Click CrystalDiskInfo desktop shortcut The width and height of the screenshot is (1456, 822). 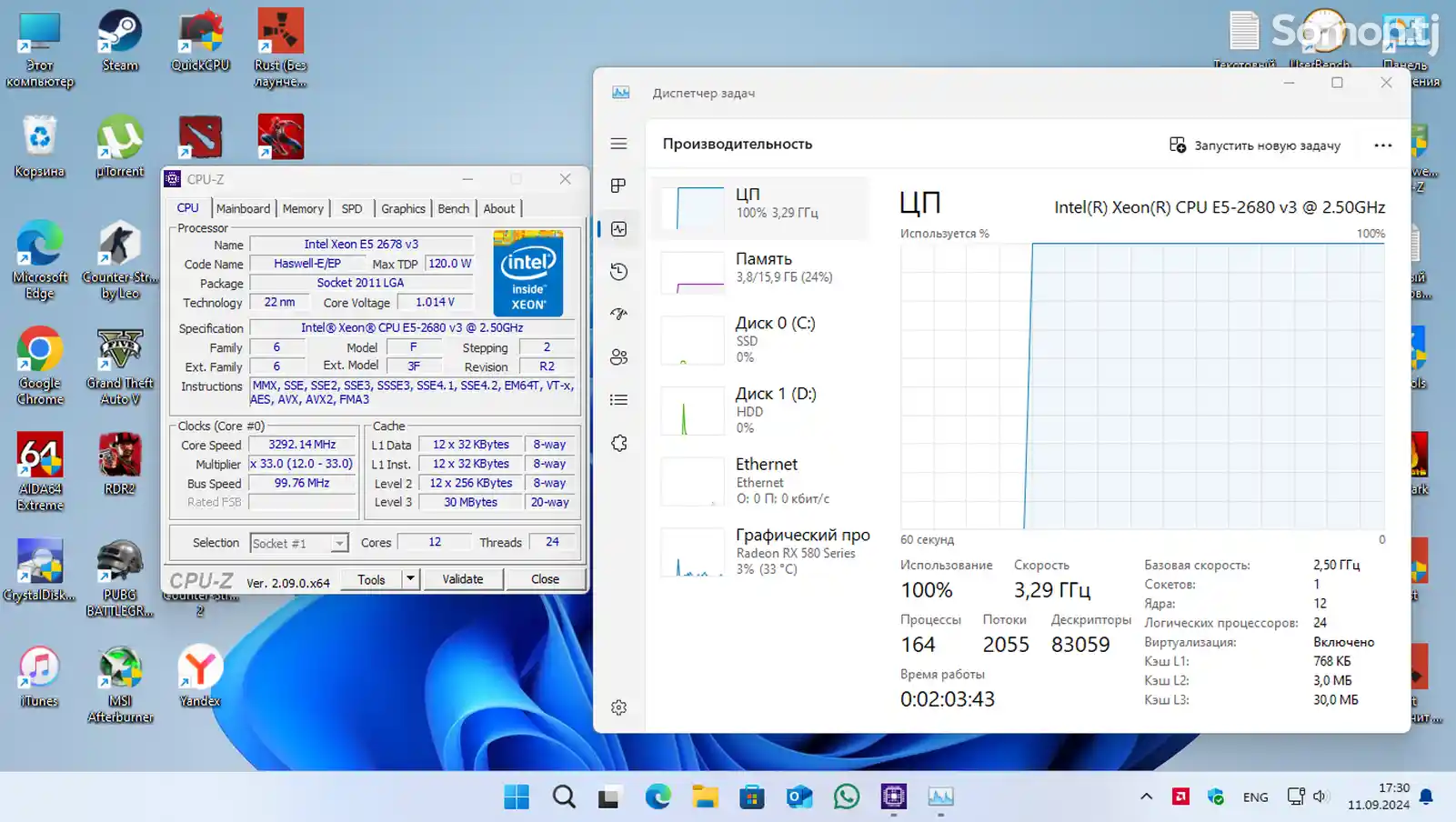click(40, 570)
